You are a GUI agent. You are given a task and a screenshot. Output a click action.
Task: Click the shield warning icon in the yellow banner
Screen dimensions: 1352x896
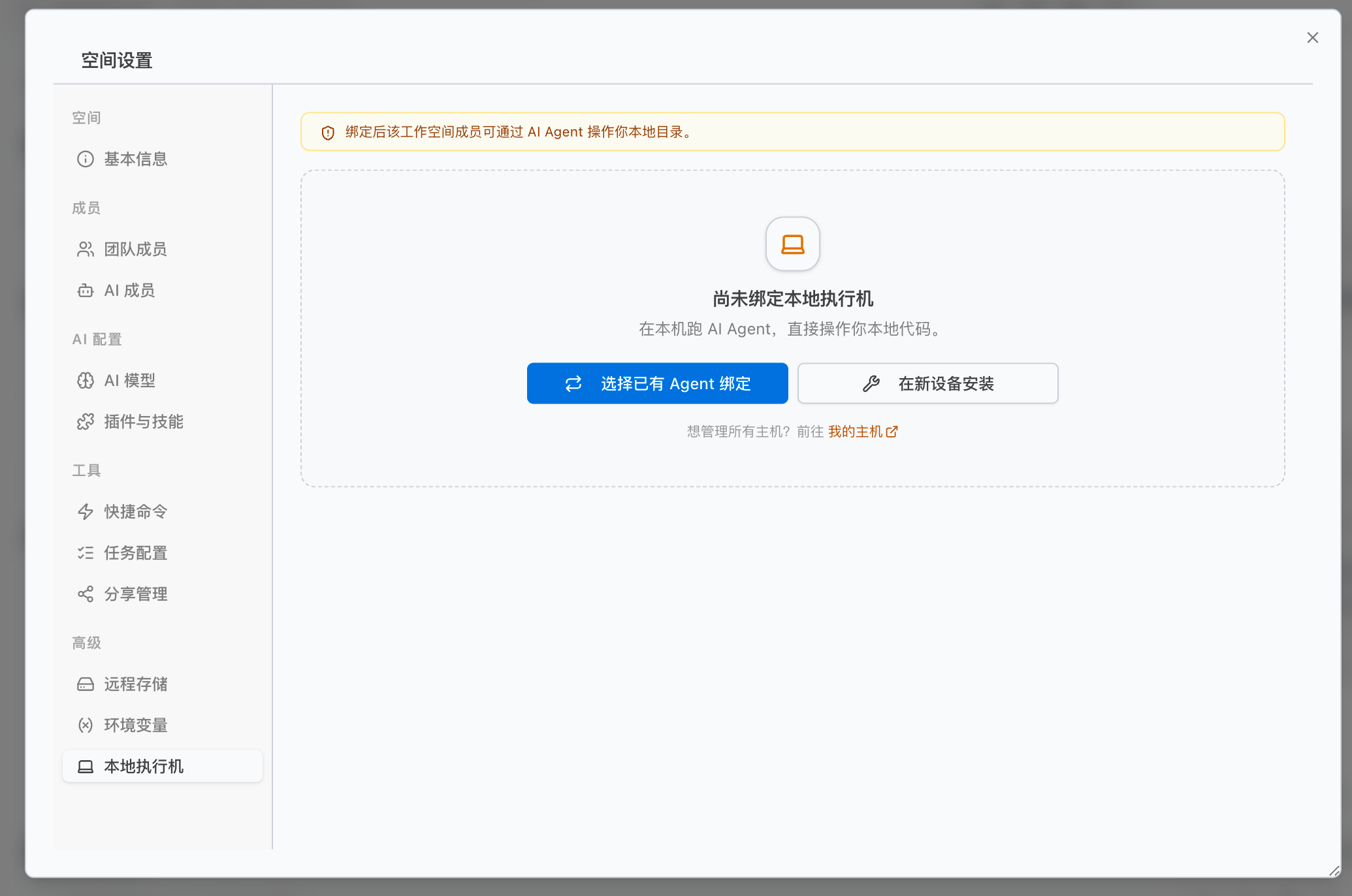[328, 133]
